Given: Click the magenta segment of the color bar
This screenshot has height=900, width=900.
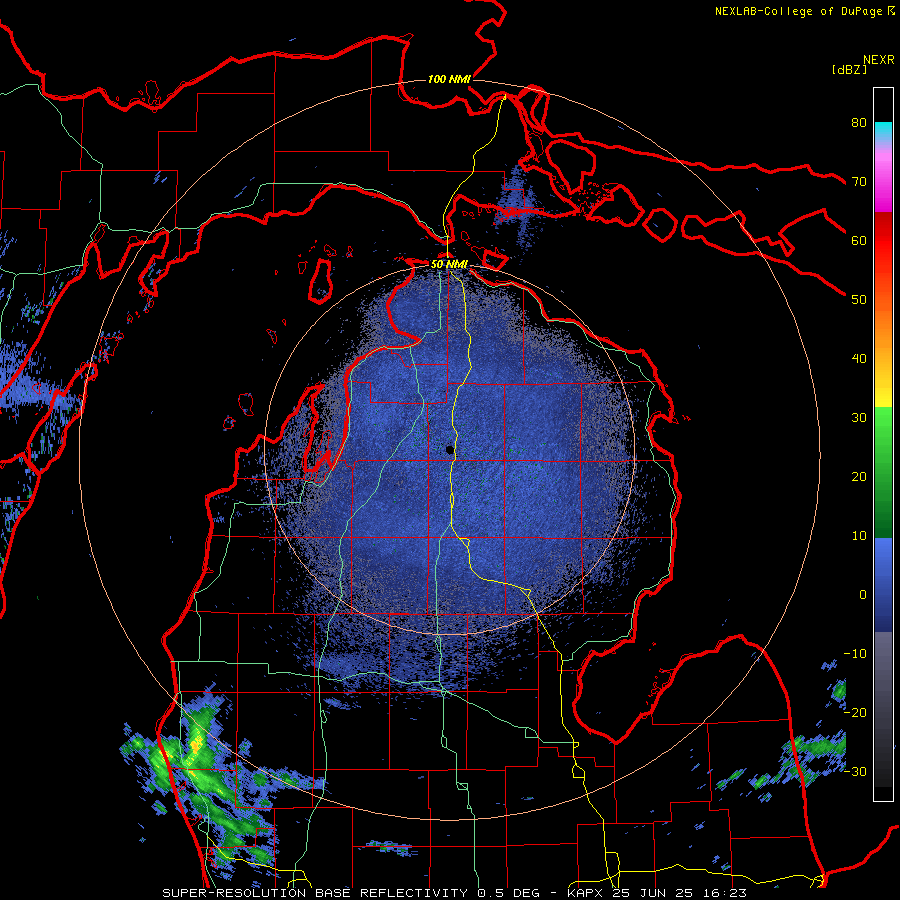Looking at the screenshot, I should coord(883,184).
